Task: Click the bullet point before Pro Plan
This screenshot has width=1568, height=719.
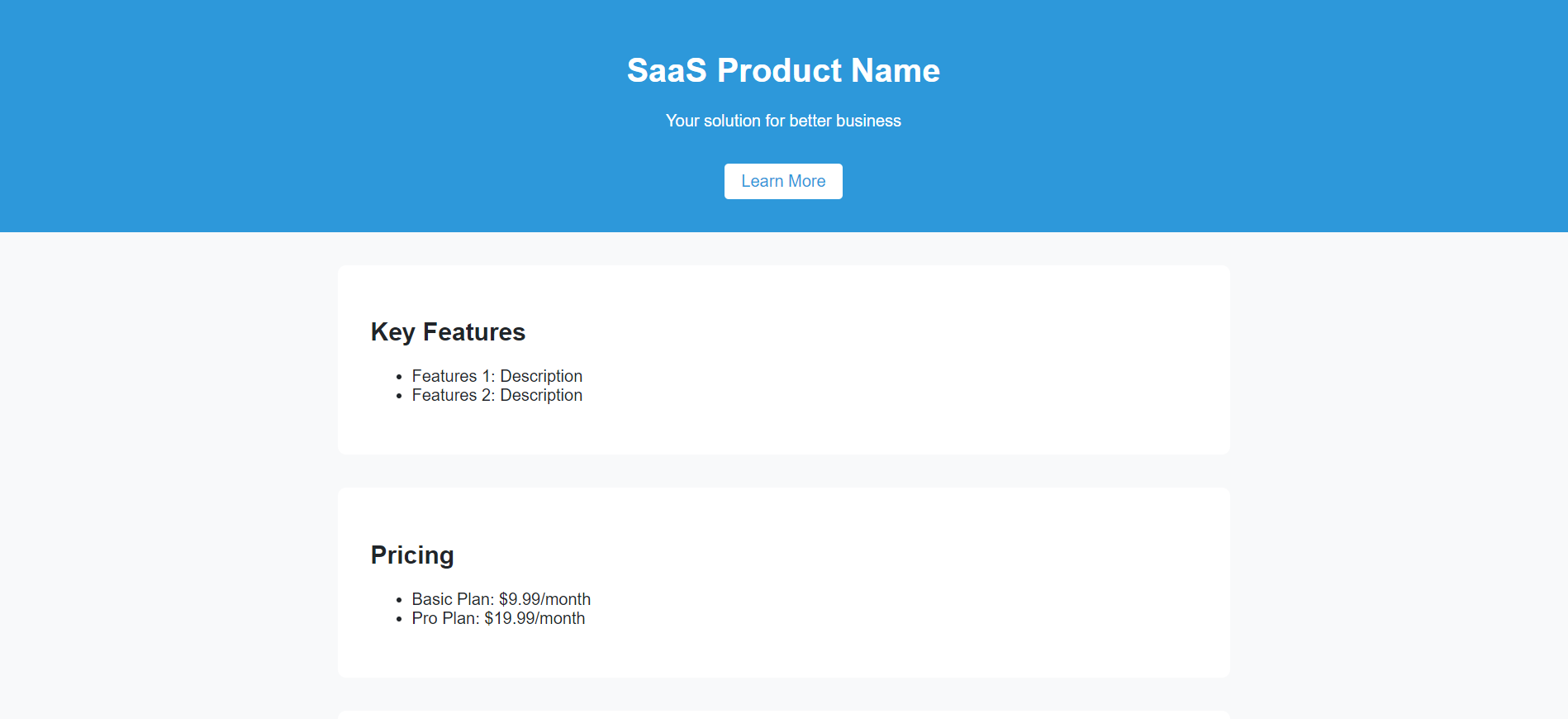Action: pyautogui.click(x=399, y=620)
